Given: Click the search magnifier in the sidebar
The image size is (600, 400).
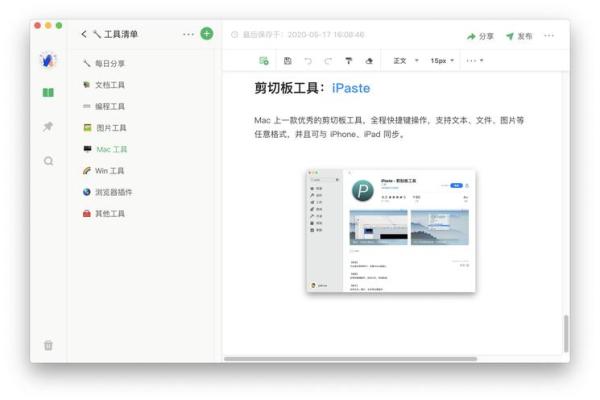Looking at the screenshot, I should 48,160.
